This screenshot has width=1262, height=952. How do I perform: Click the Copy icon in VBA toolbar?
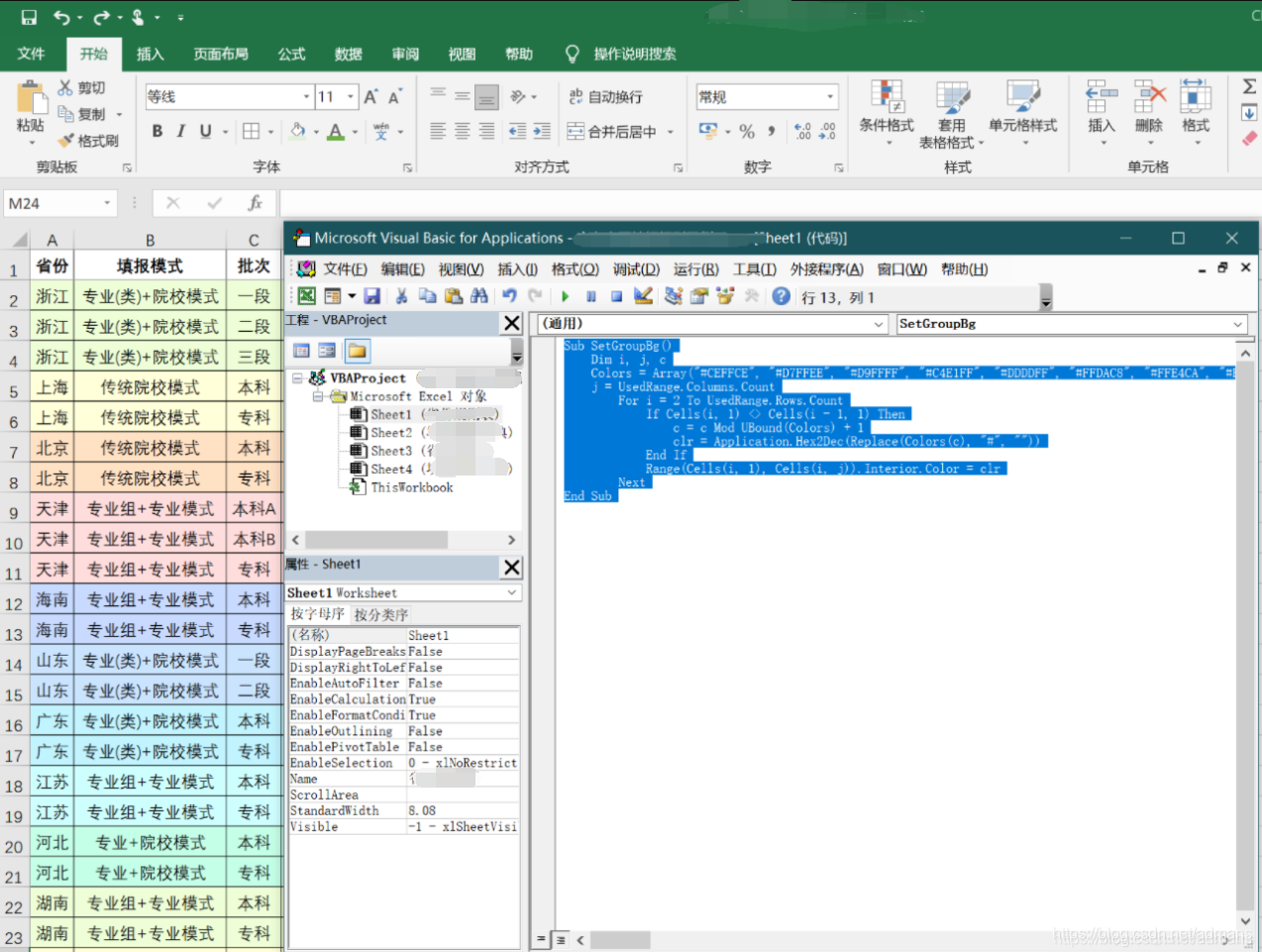(x=427, y=296)
